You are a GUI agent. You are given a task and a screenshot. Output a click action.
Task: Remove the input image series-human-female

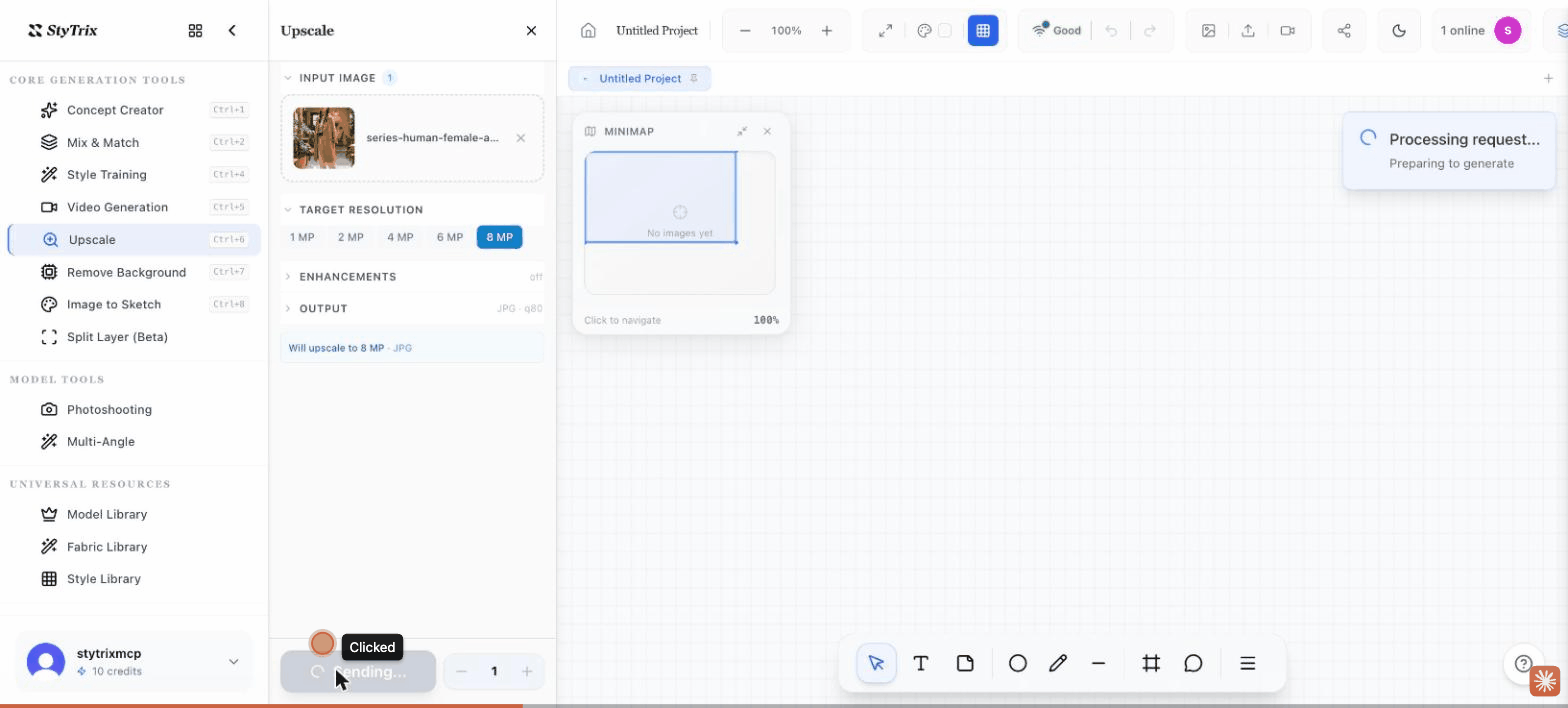(x=520, y=138)
